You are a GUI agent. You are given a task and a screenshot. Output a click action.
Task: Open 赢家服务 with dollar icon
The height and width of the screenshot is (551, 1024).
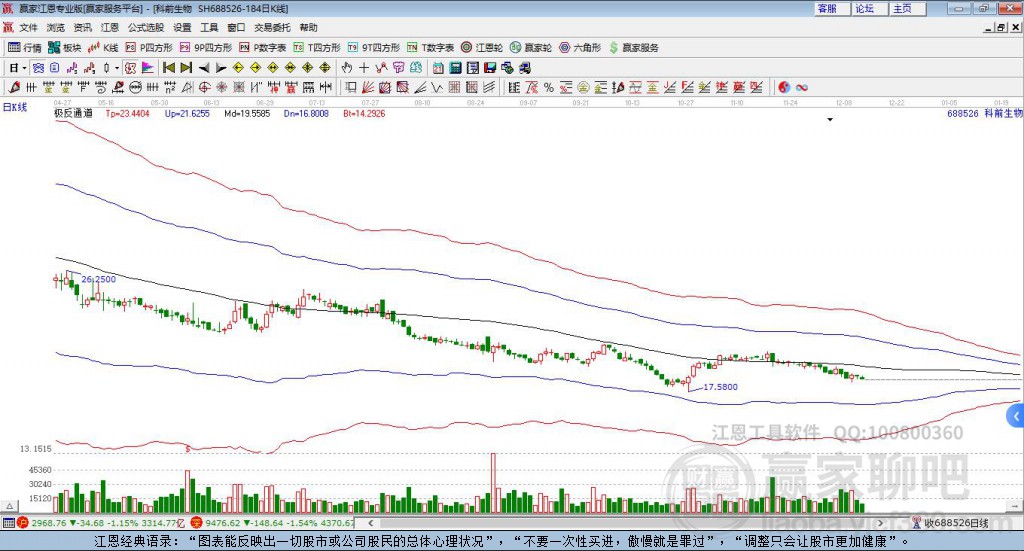(633, 48)
